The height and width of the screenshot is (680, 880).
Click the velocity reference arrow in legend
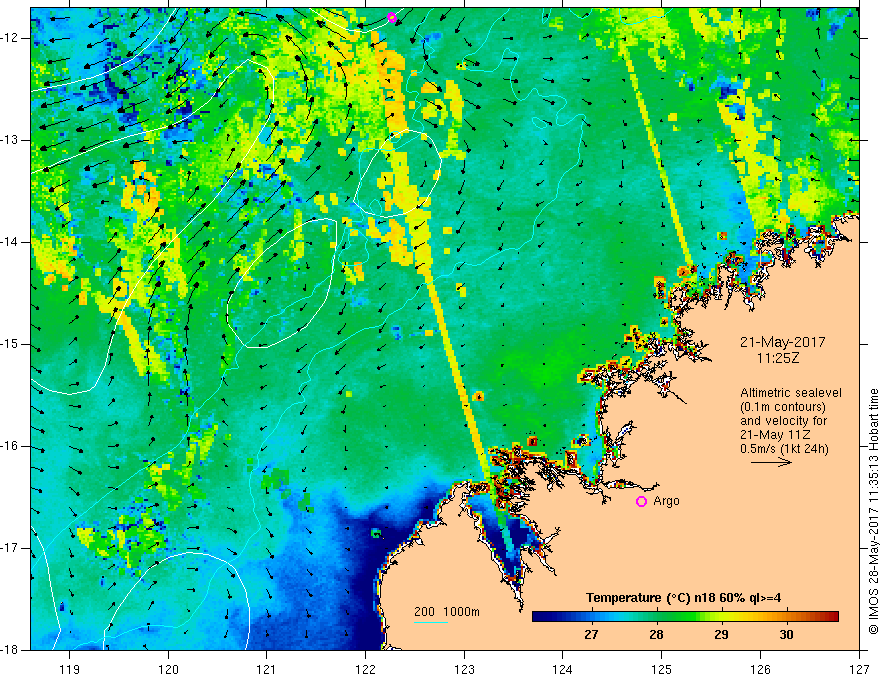click(x=771, y=462)
